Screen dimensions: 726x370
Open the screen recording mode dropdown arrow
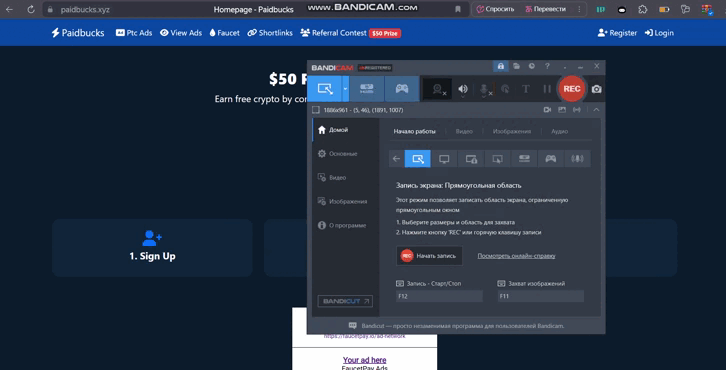tap(345, 89)
